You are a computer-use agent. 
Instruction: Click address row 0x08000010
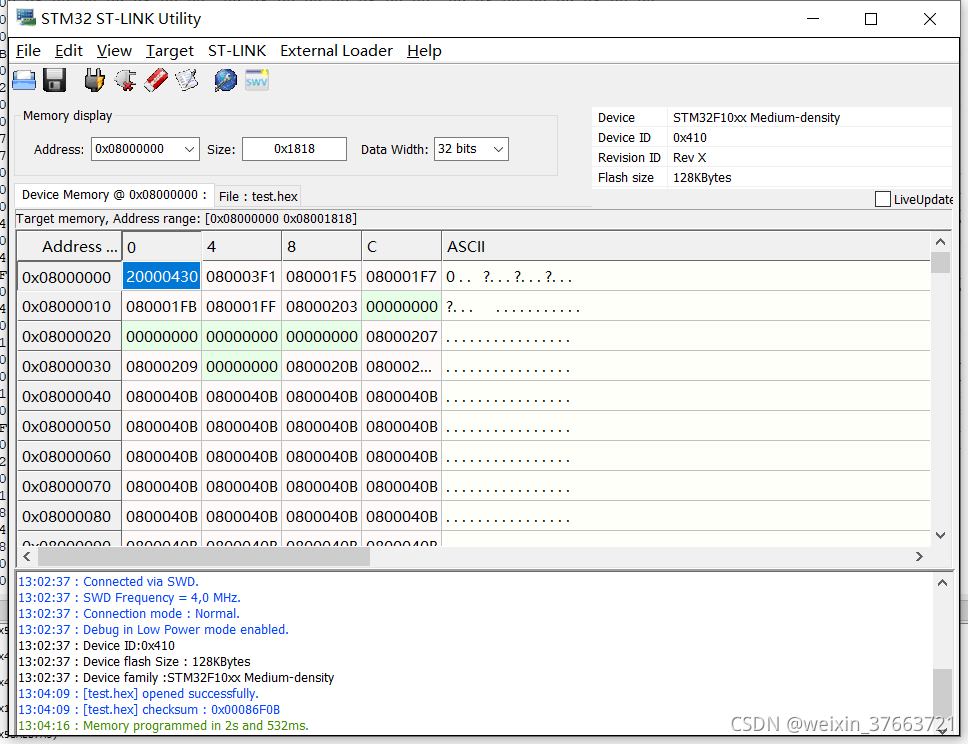pos(67,307)
